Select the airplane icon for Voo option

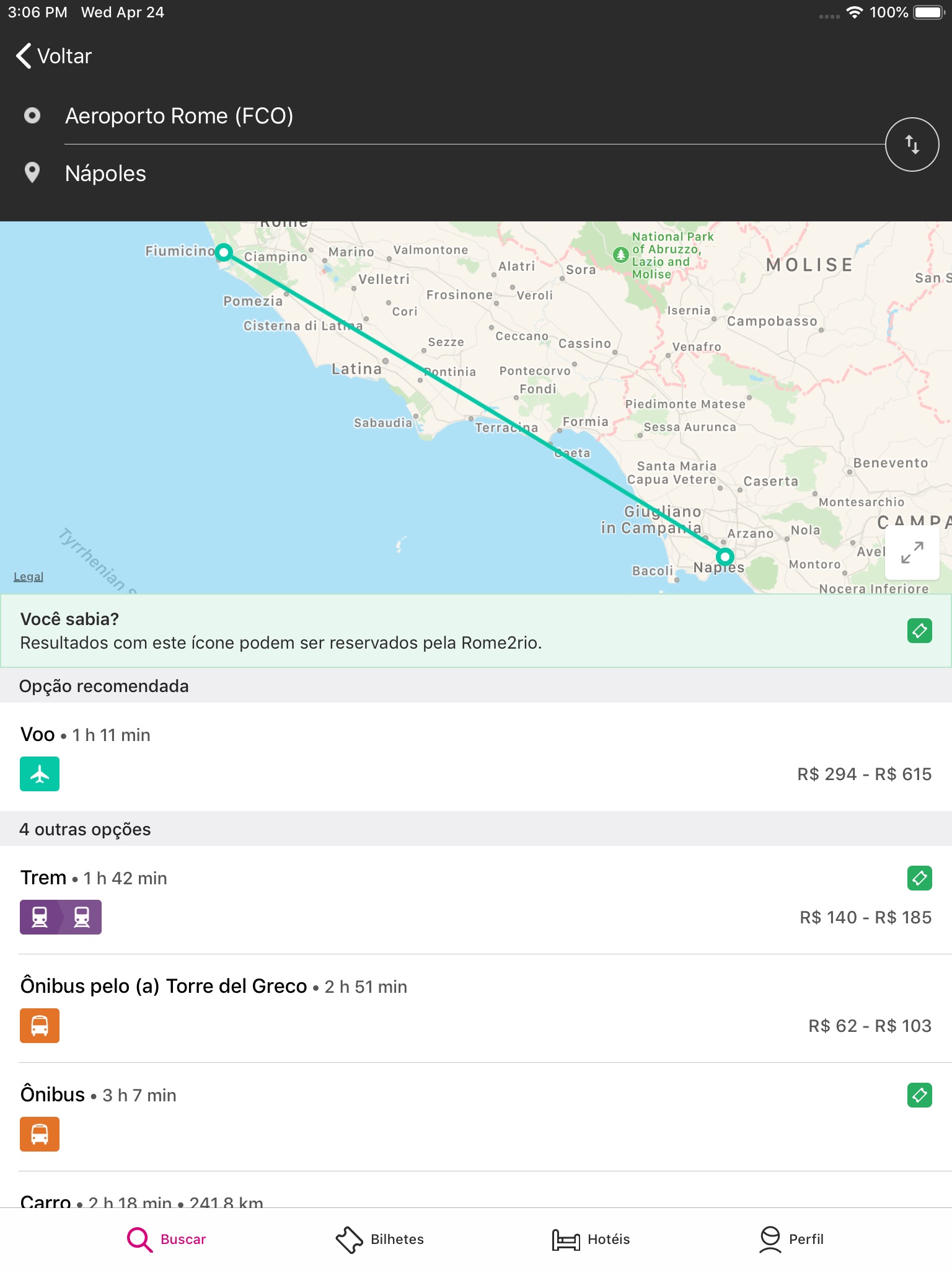pos(40,774)
